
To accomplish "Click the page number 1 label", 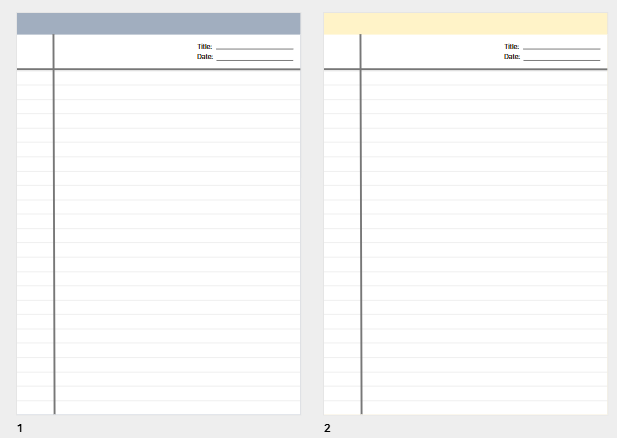I will coord(20,428).
